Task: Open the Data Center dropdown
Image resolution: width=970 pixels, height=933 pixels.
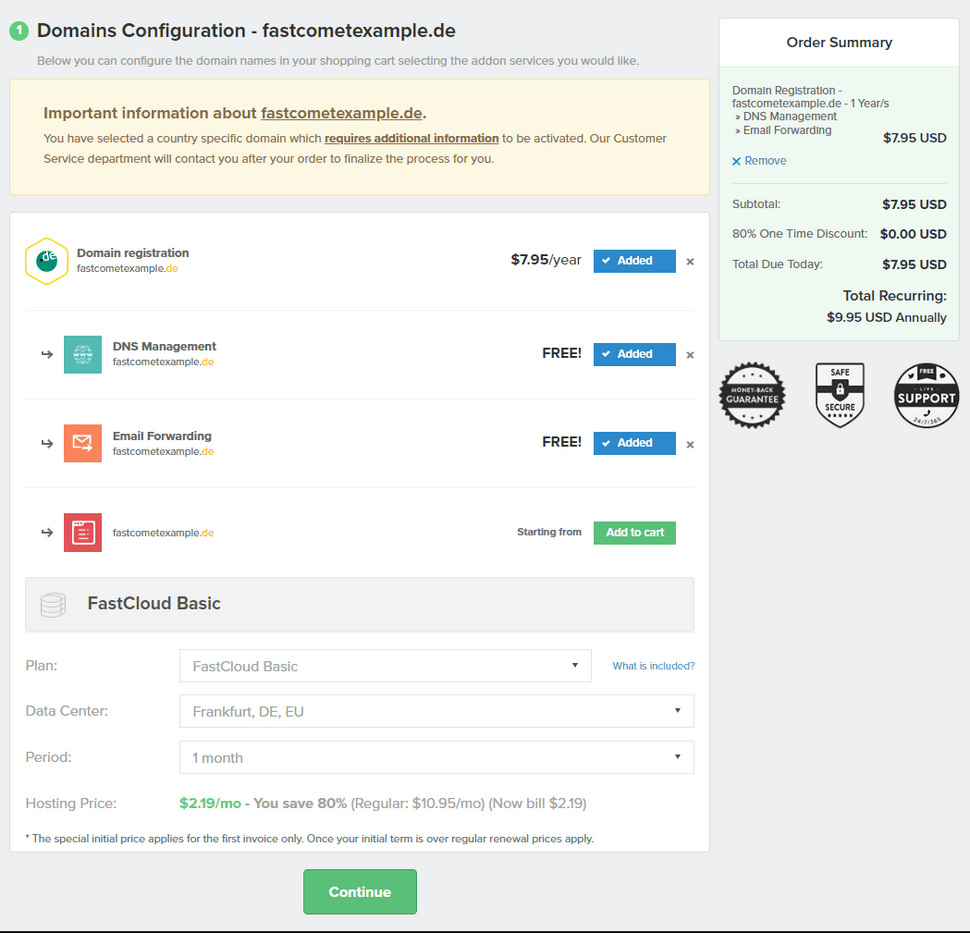Action: [437, 711]
